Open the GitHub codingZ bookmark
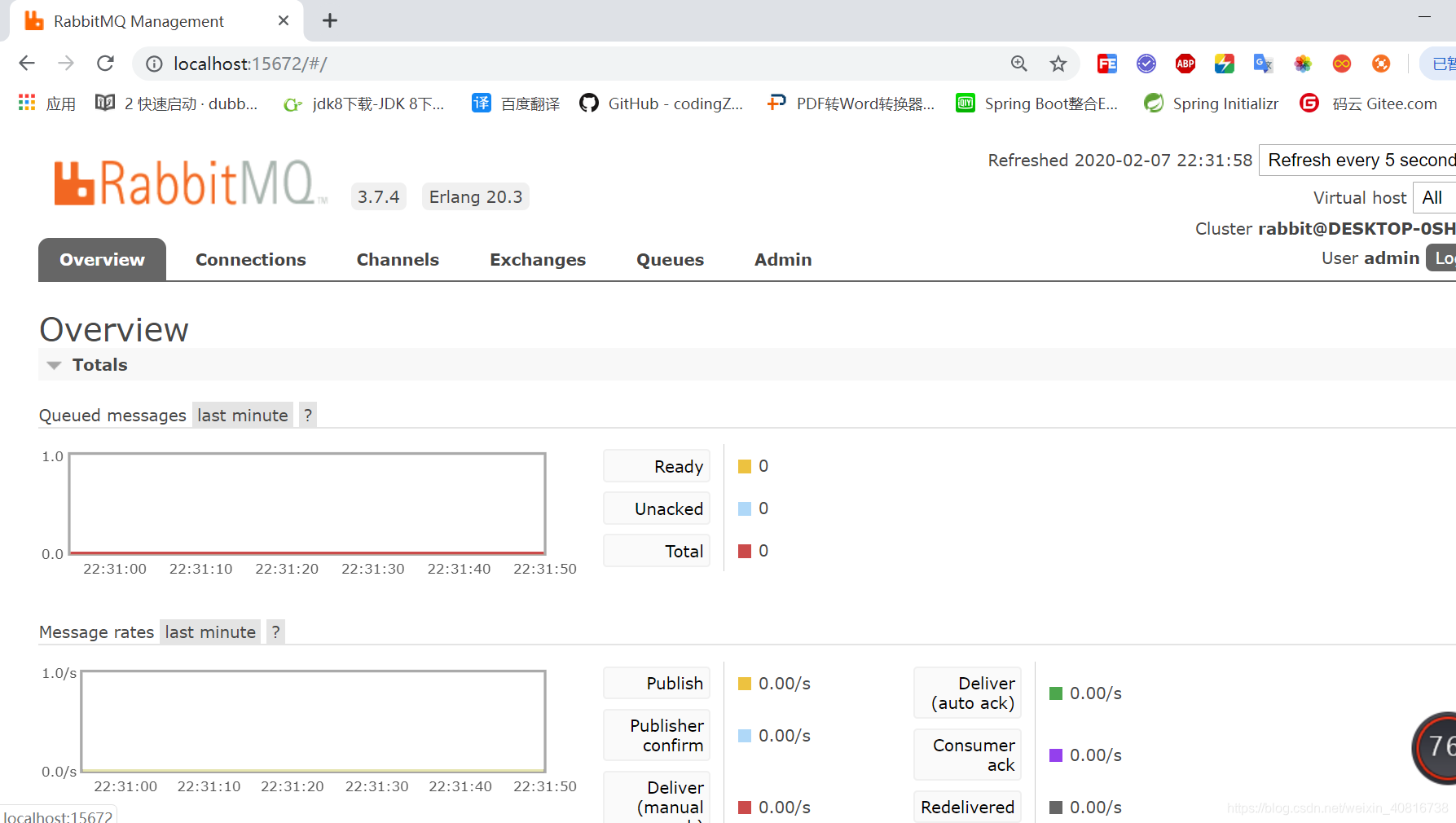Image resolution: width=1456 pixels, height=823 pixels. pos(662,103)
